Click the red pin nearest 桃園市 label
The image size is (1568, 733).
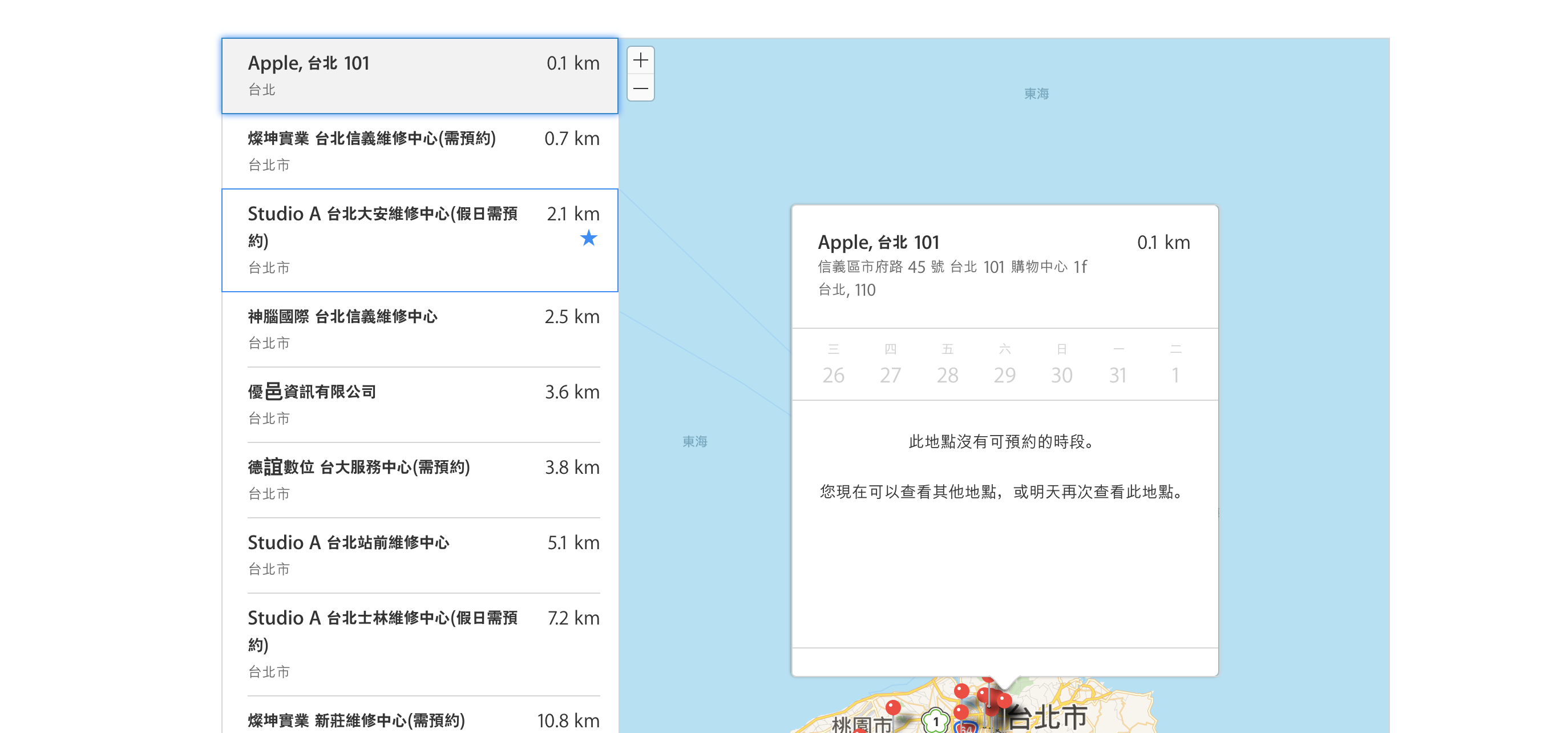coord(893,707)
